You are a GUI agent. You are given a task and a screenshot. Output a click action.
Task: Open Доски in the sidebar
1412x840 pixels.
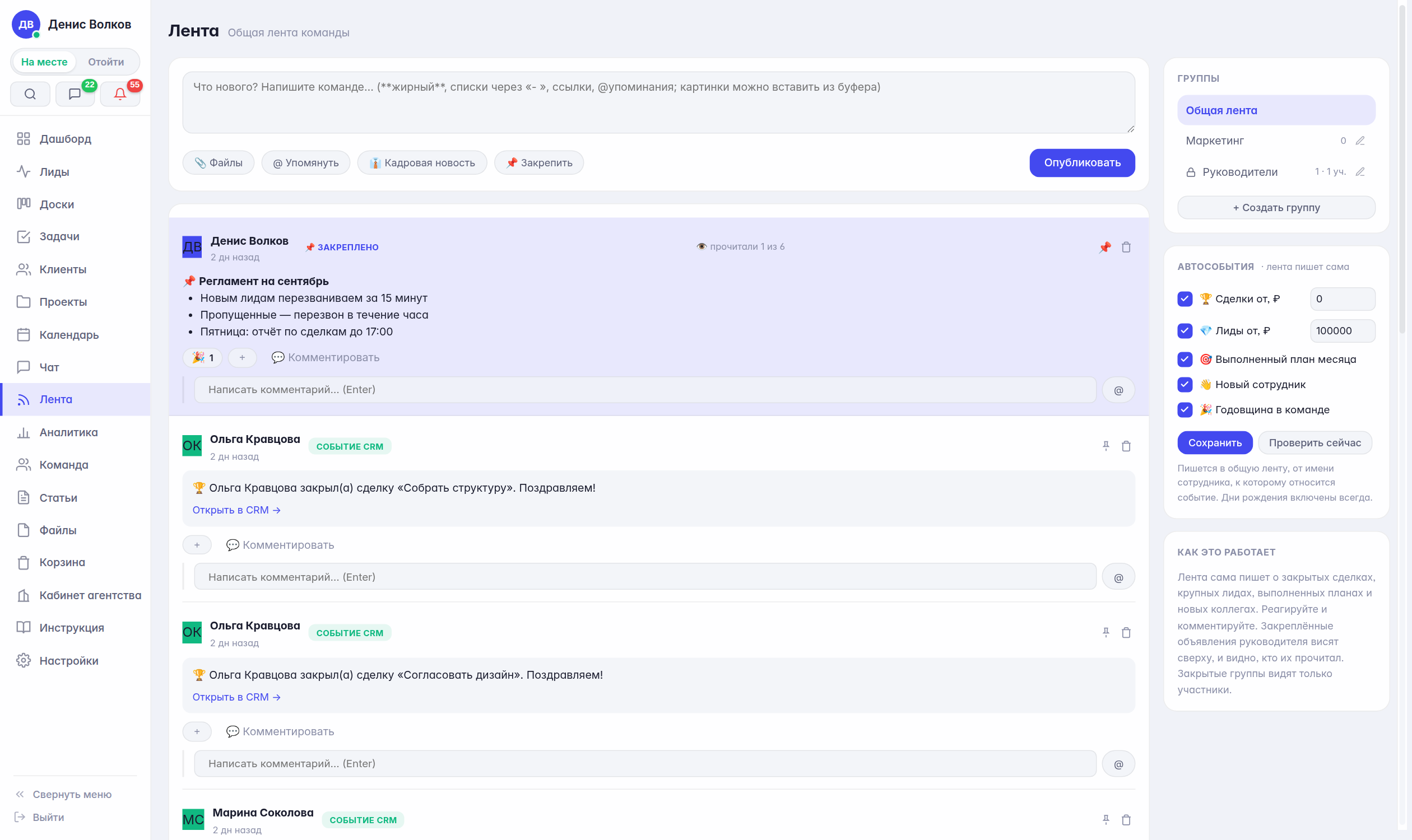coord(75,204)
